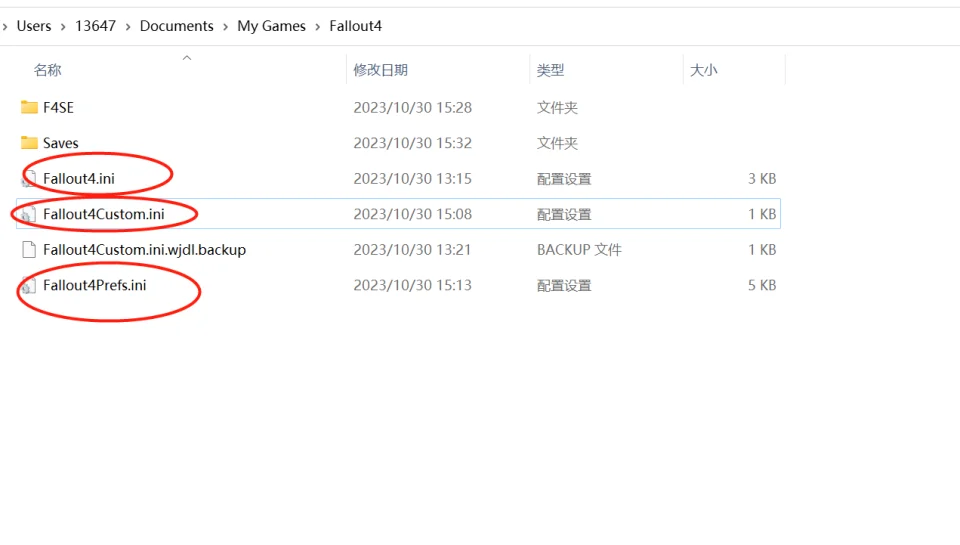Navigate to Documents in the breadcrumb
This screenshot has height=545, width=960.
tap(176, 26)
